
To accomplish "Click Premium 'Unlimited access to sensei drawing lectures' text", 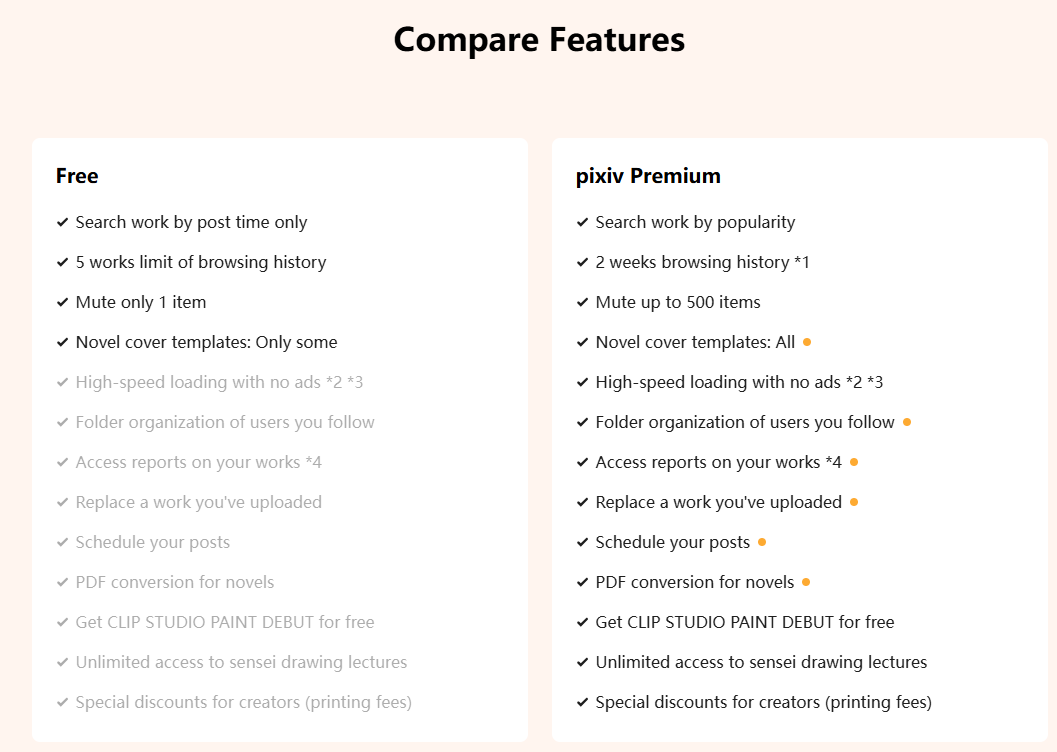I will pyautogui.click(x=760, y=662).
